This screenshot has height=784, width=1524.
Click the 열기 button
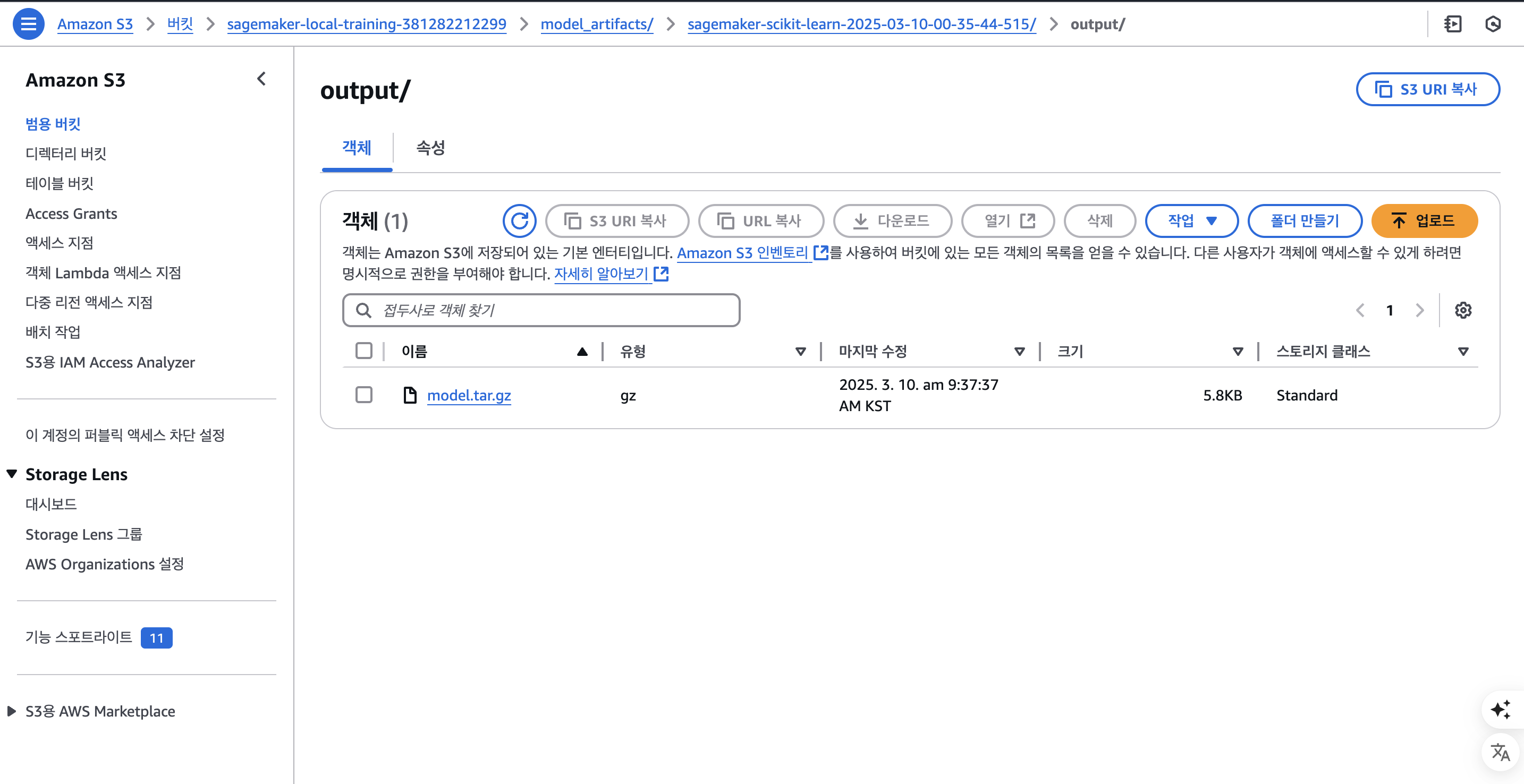pyautogui.click(x=1008, y=221)
